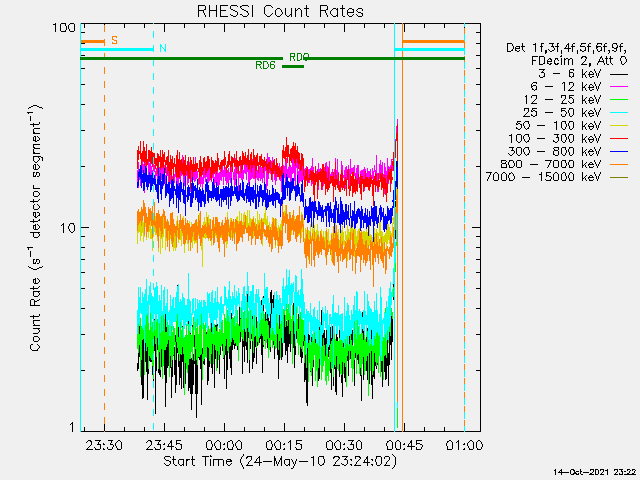This screenshot has height=480, width=640.
Task: Click the green RD6 flag label
Action: (265, 66)
